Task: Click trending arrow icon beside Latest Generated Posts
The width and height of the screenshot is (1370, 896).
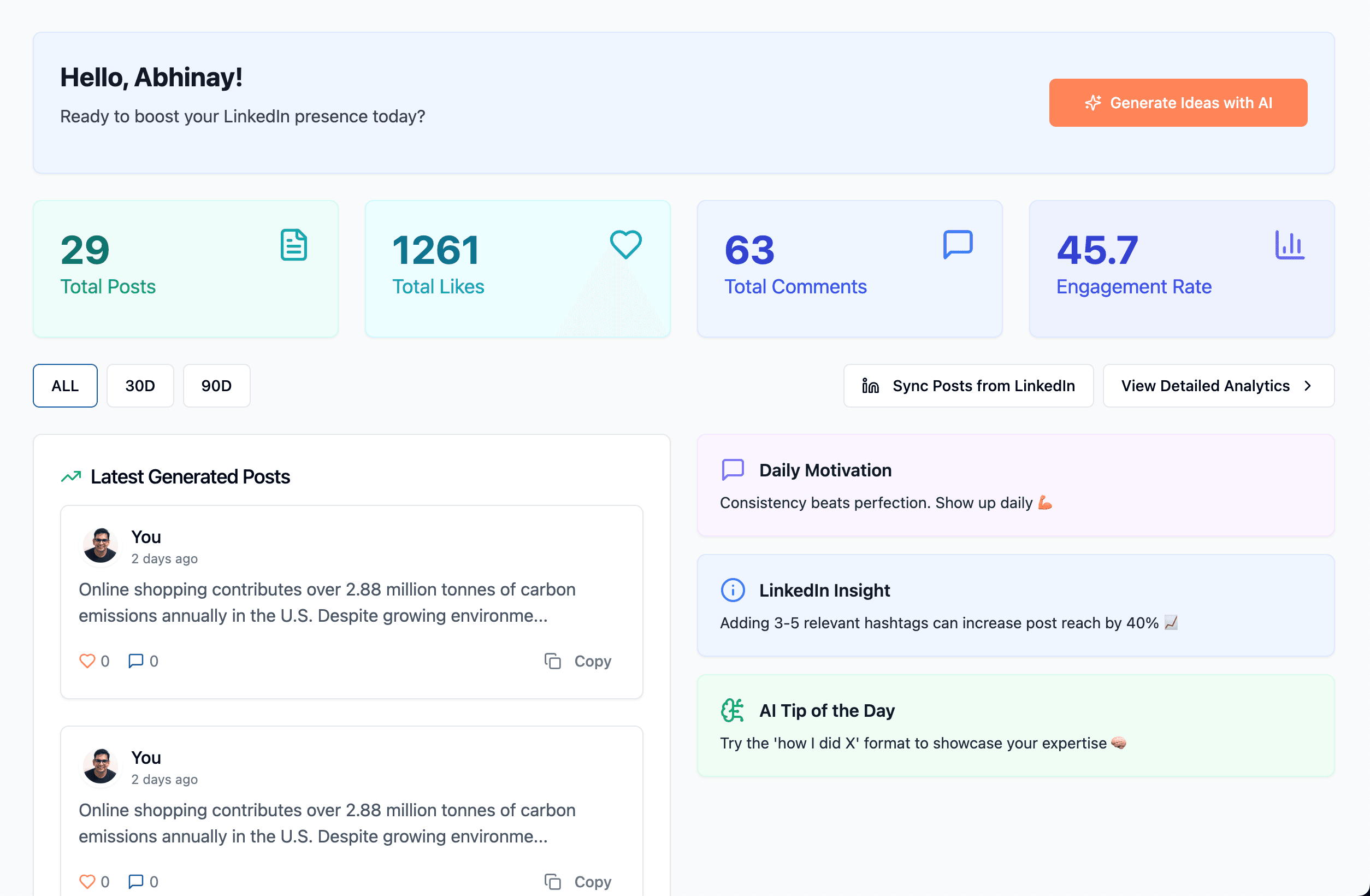Action: (72, 477)
